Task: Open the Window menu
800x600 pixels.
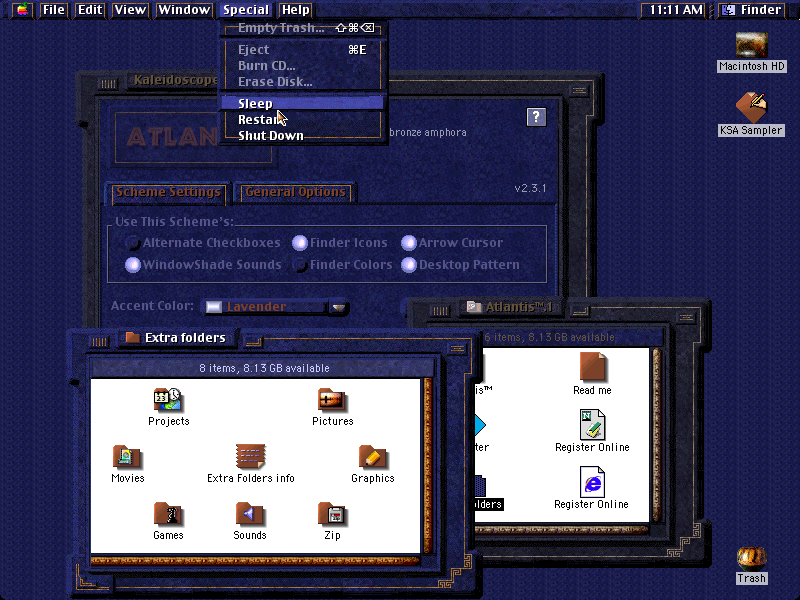Action: click(x=184, y=10)
